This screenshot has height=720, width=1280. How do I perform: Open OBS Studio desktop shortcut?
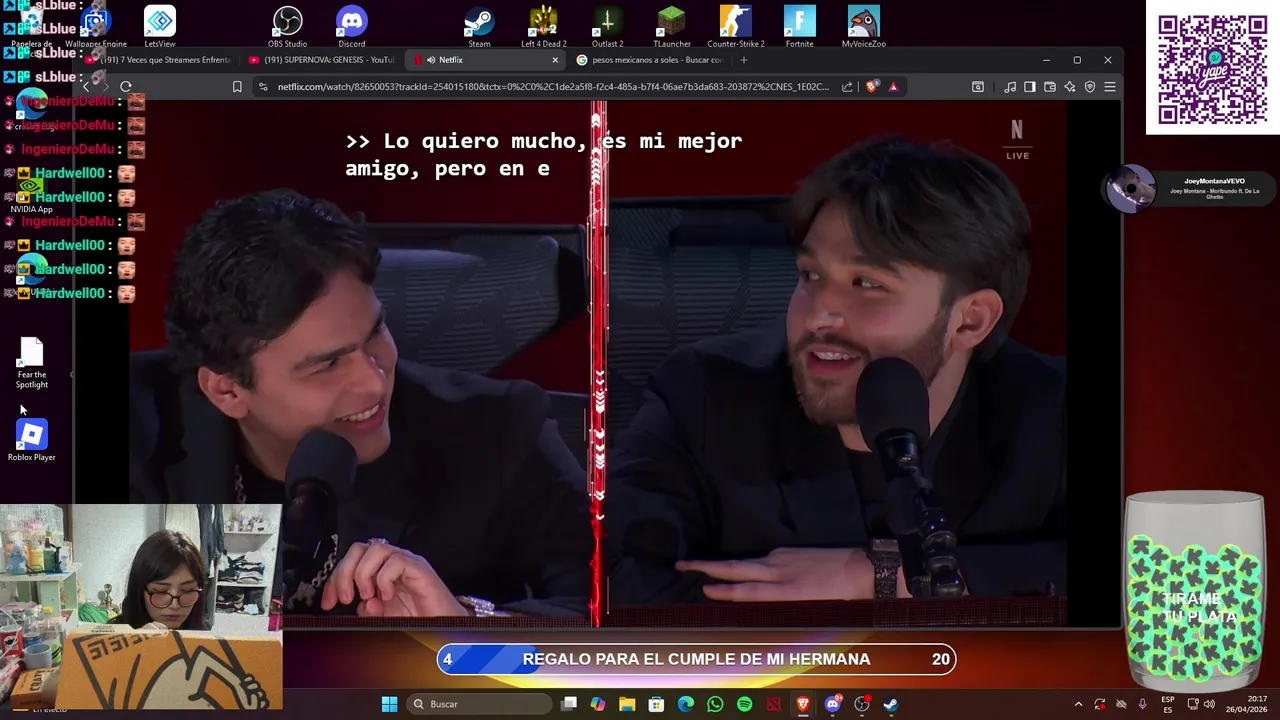click(287, 27)
